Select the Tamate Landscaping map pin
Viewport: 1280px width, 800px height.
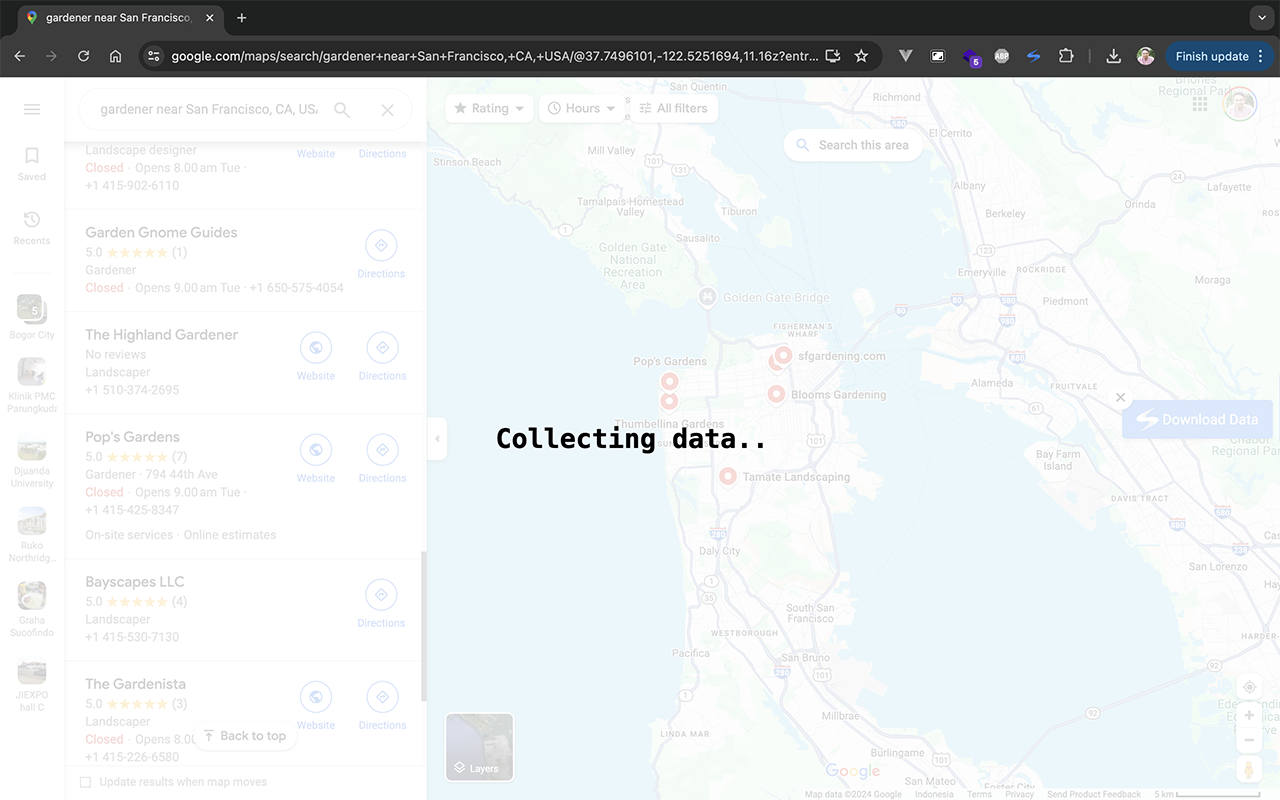[727, 476]
